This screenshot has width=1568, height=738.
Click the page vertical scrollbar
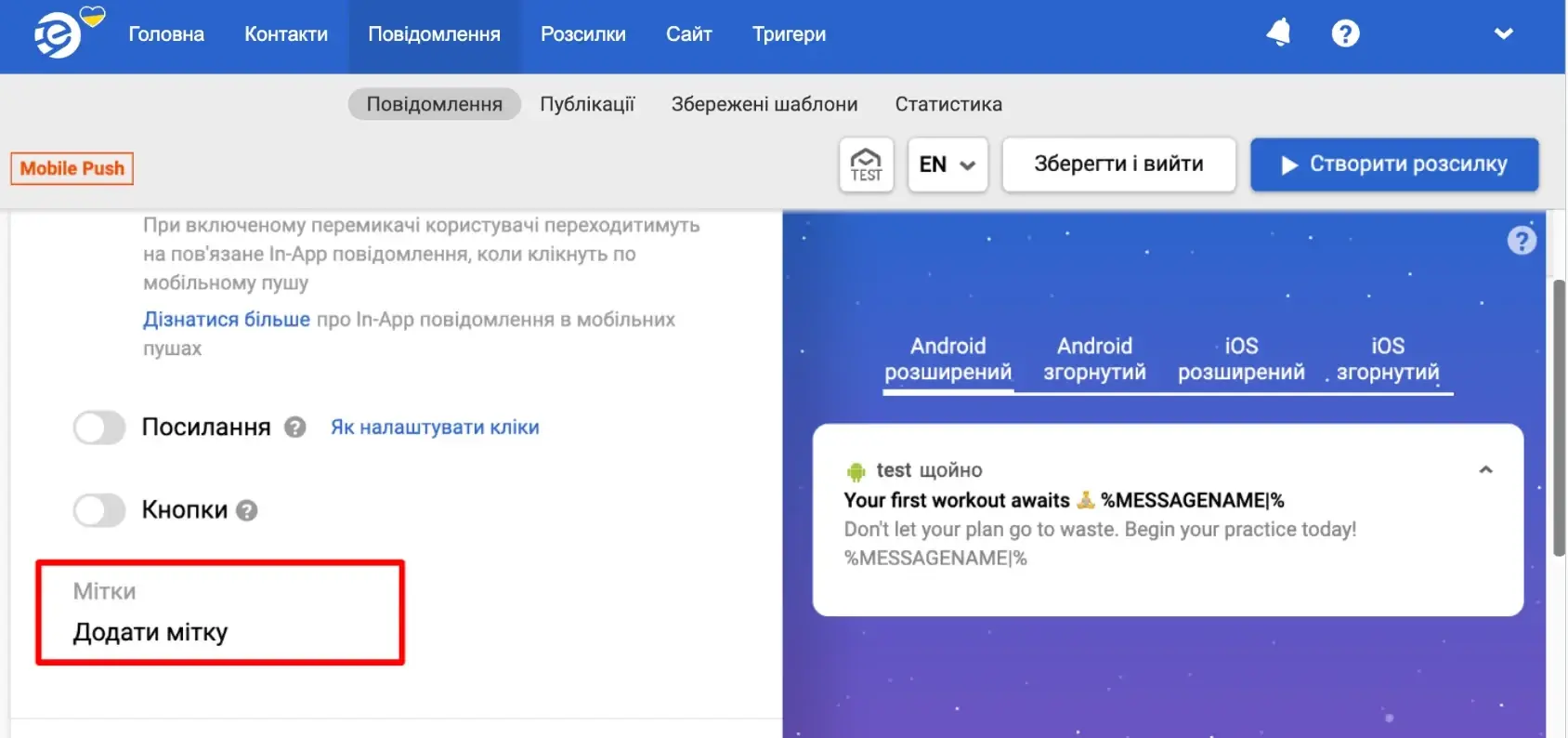1559,418
